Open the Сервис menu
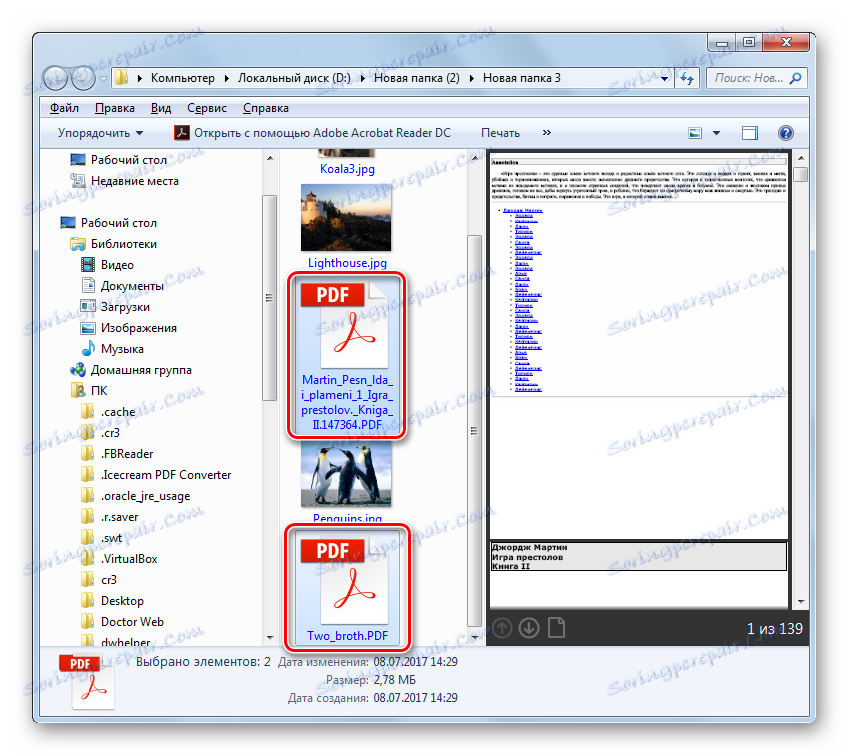Viewport: 849px width, 756px height. pos(207,108)
